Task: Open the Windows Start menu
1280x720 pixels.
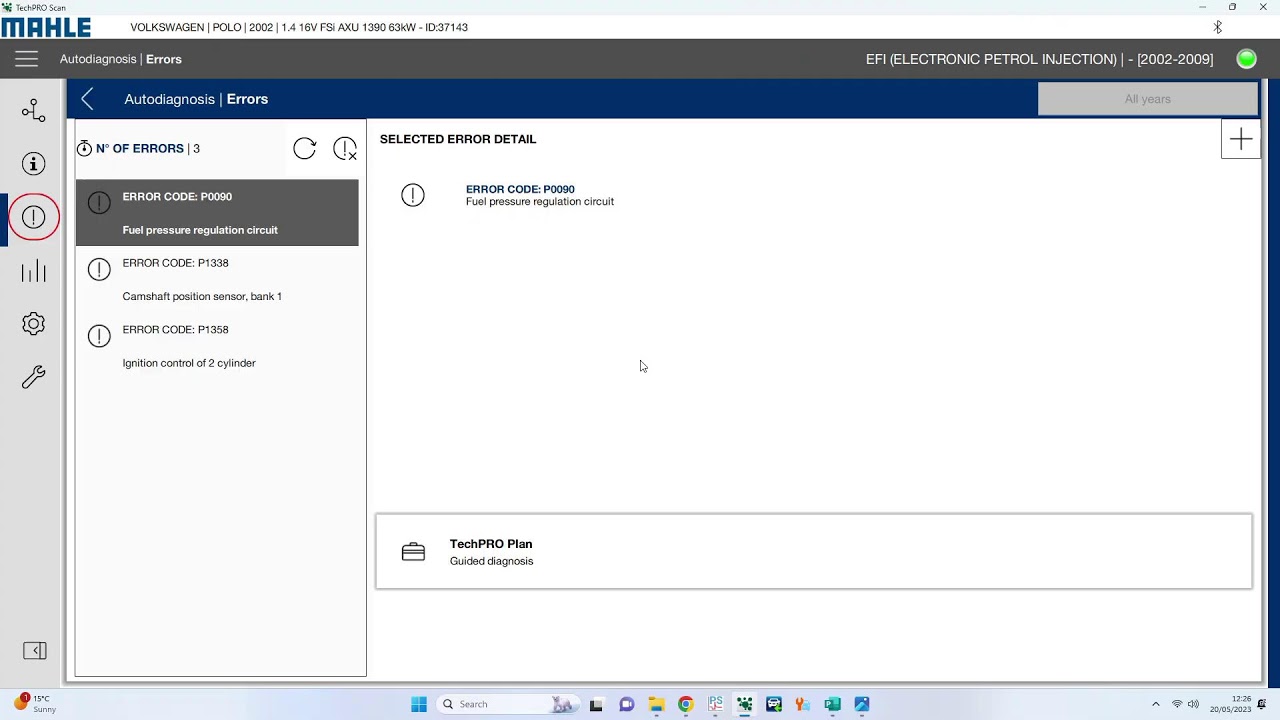Action: 419,704
